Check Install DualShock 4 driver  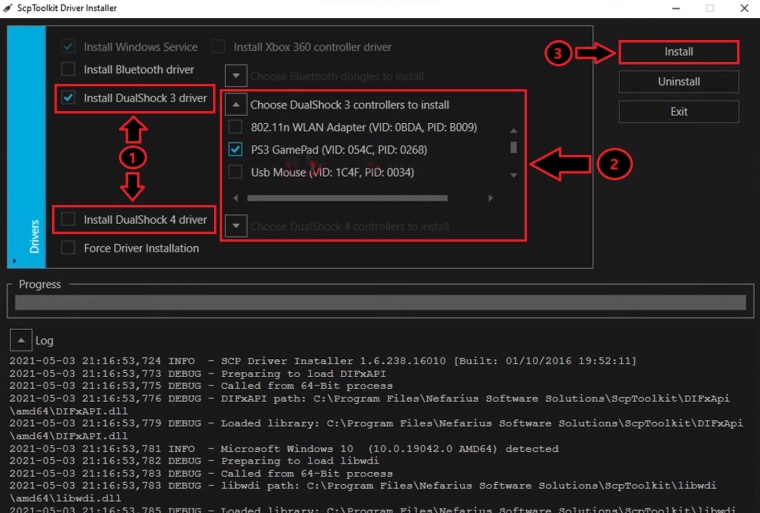click(x=68, y=220)
